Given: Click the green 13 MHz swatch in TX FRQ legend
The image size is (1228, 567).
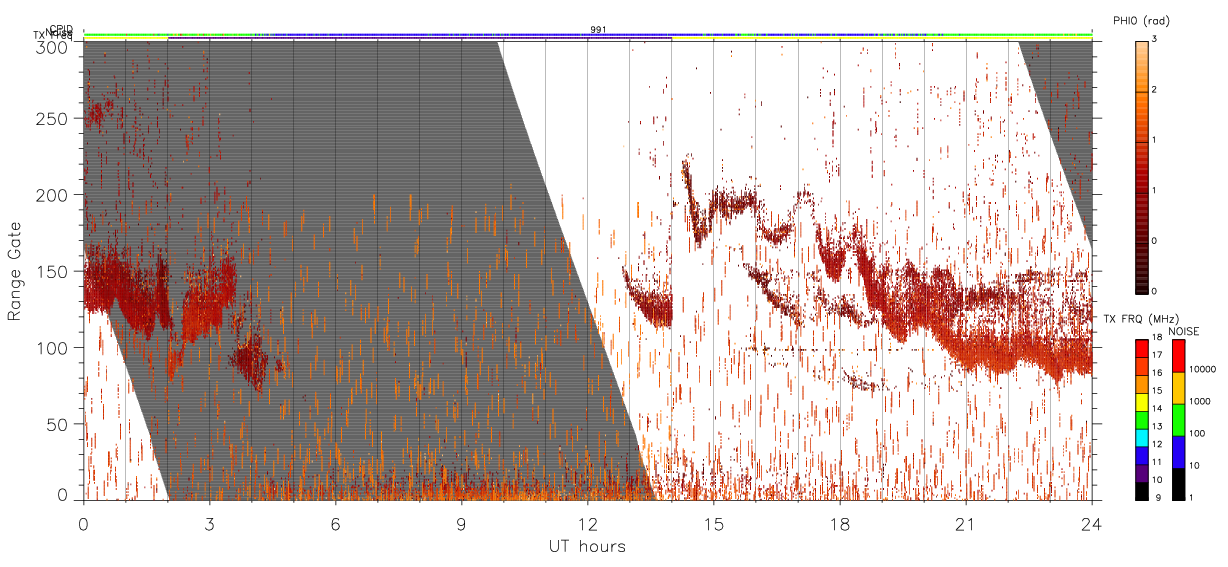Looking at the screenshot, I should tap(1140, 420).
